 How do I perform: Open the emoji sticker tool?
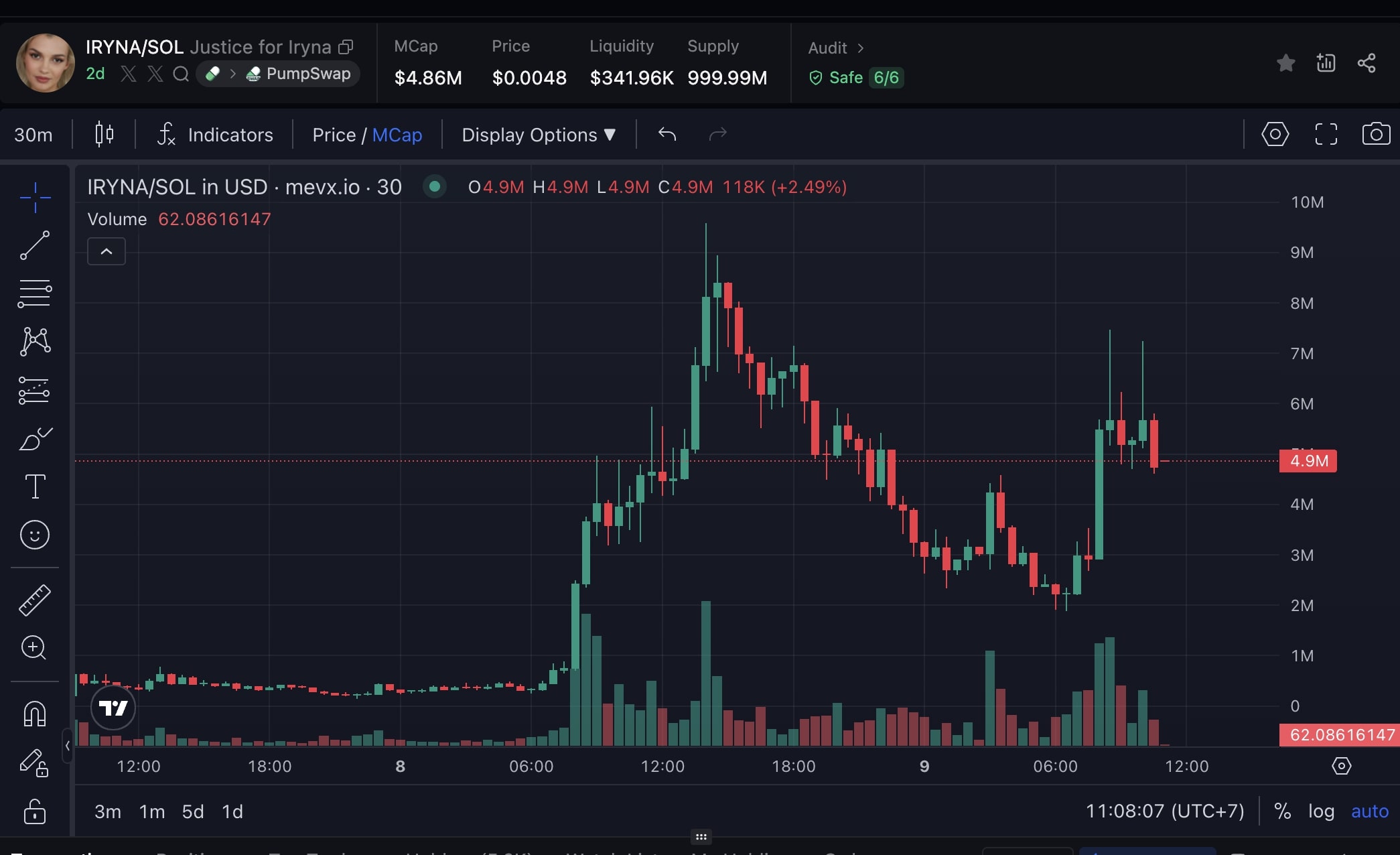(35, 535)
